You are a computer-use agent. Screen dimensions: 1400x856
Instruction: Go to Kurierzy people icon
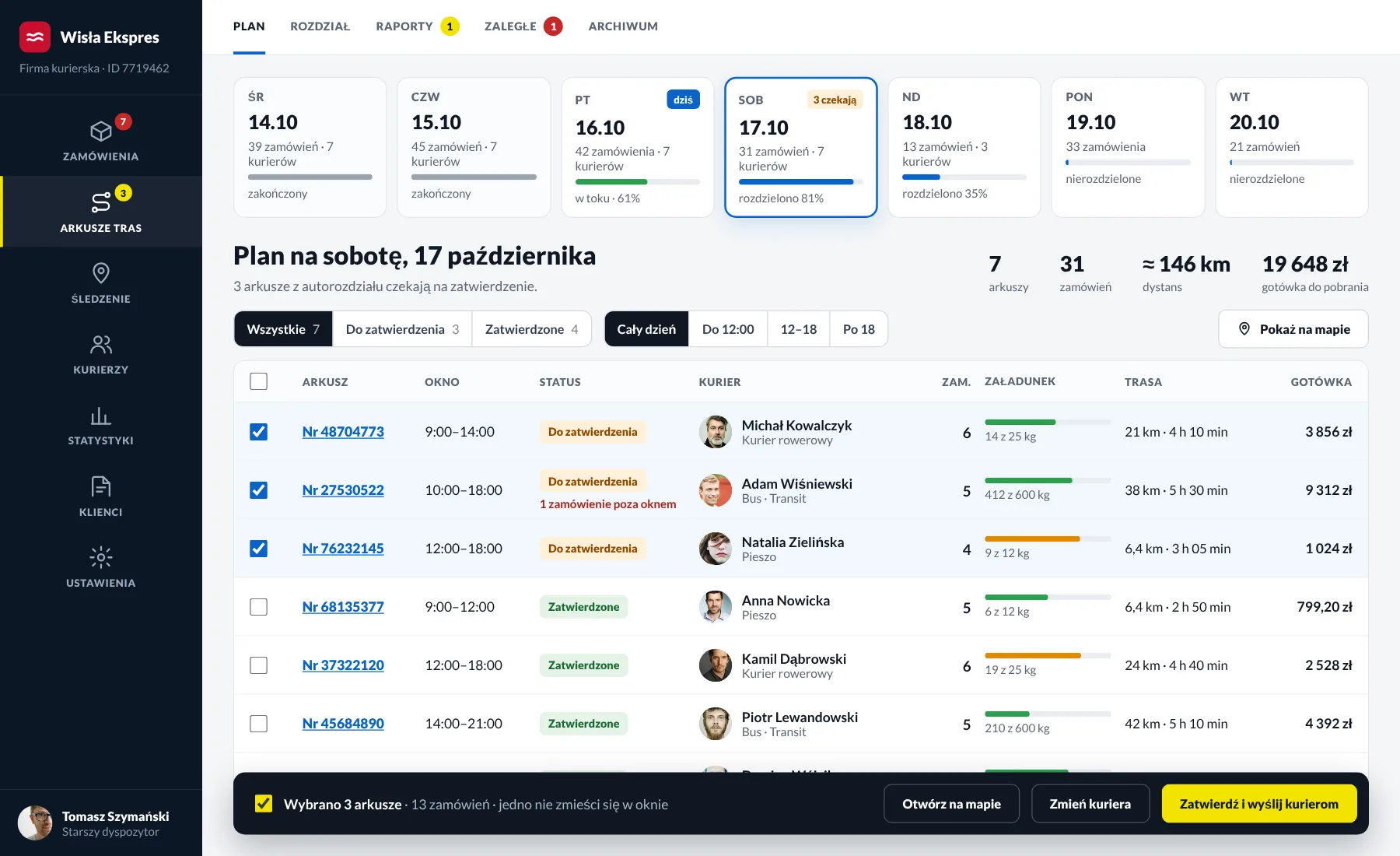click(101, 344)
